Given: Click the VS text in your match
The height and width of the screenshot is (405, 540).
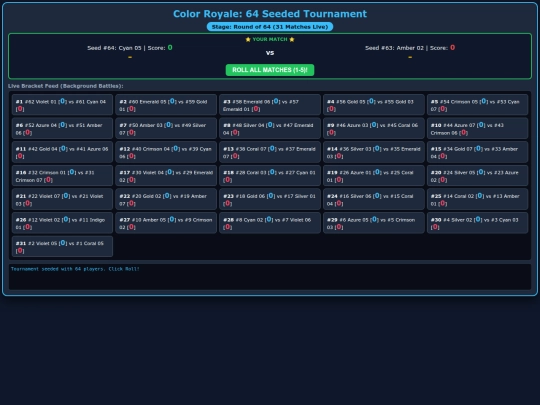Looking at the screenshot, I should coord(270,53).
